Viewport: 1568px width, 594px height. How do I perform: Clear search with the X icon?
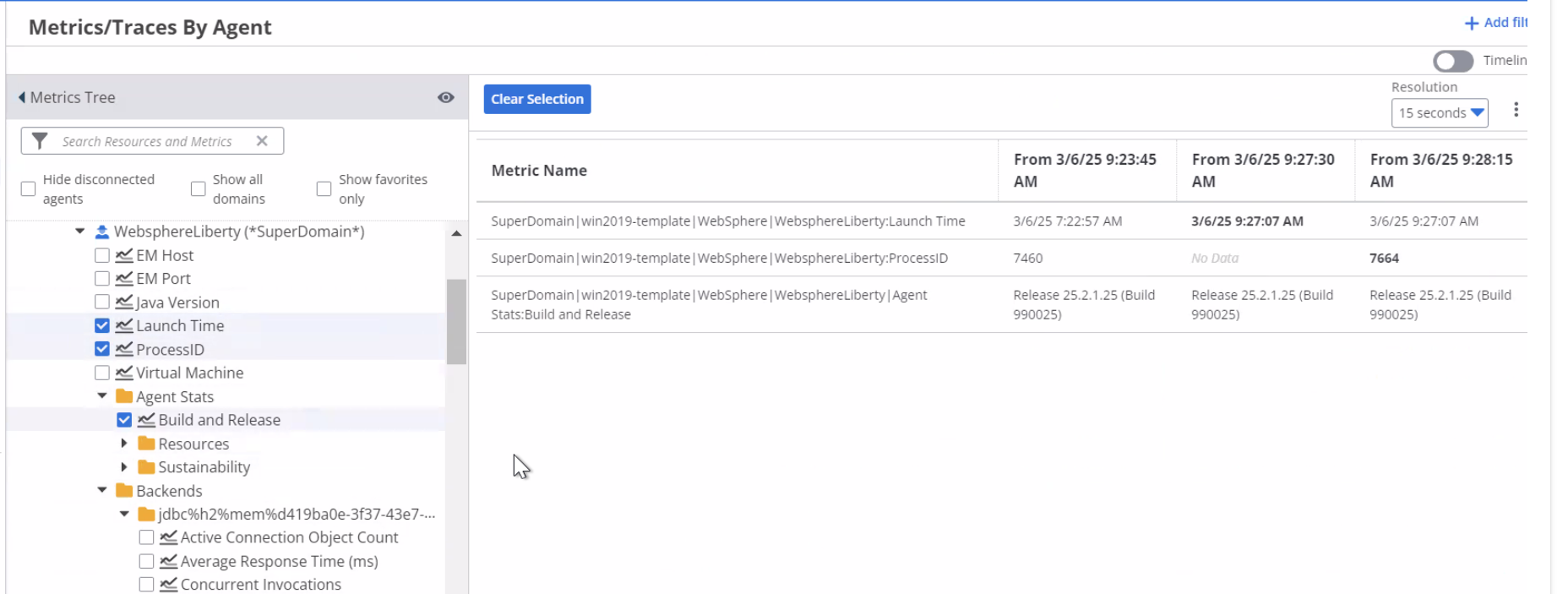(262, 141)
